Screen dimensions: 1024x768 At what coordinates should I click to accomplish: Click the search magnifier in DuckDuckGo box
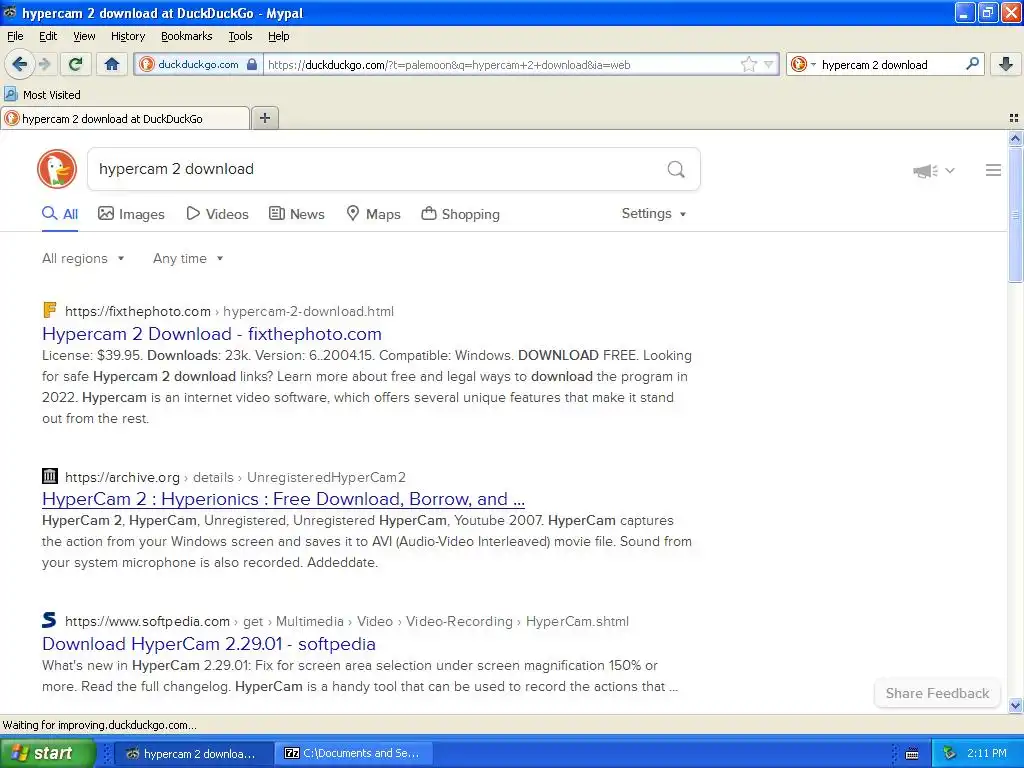[676, 170]
